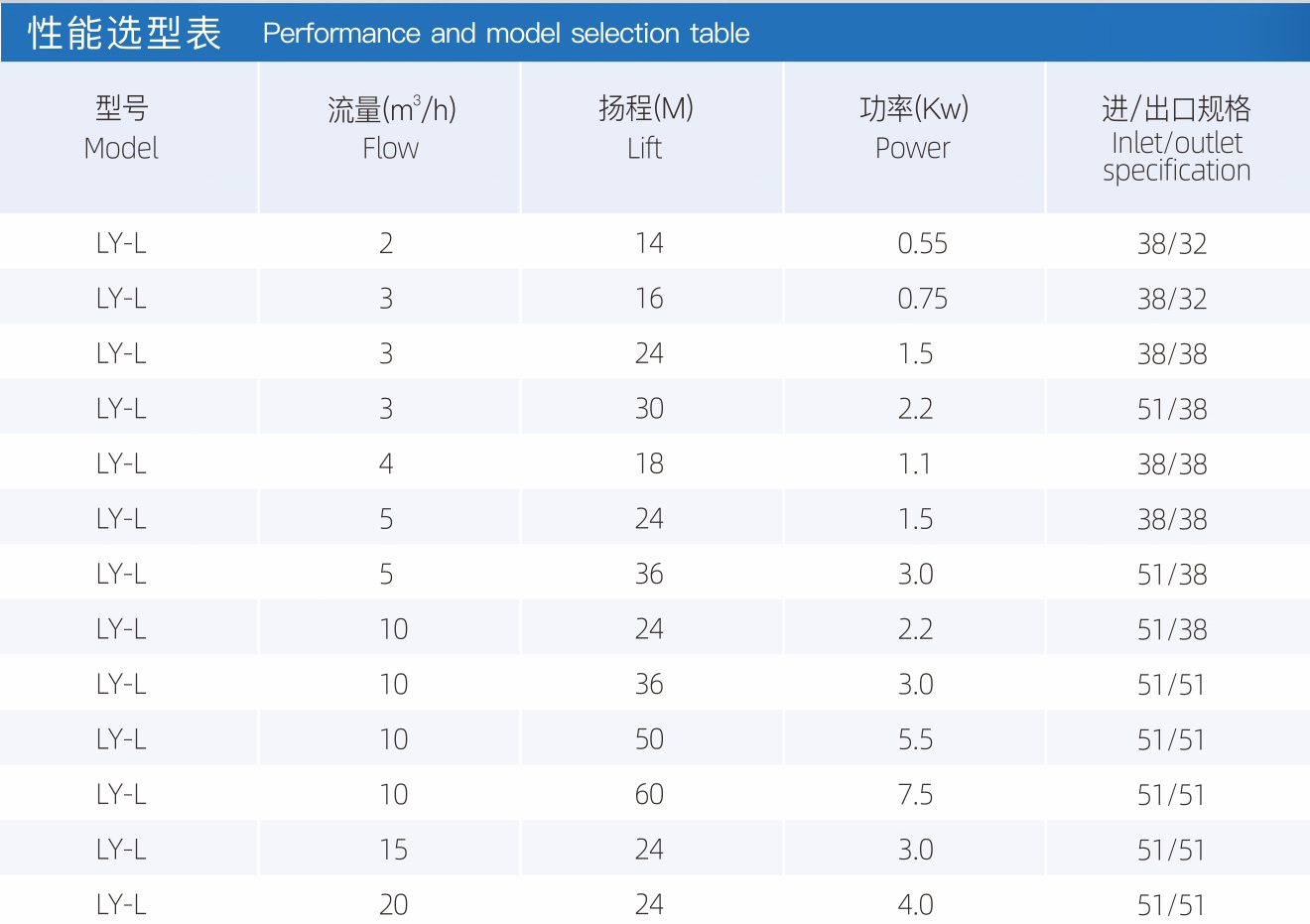Screen dimensions: 1310x924
Task: Click the flow value 20
Action: [393, 904]
